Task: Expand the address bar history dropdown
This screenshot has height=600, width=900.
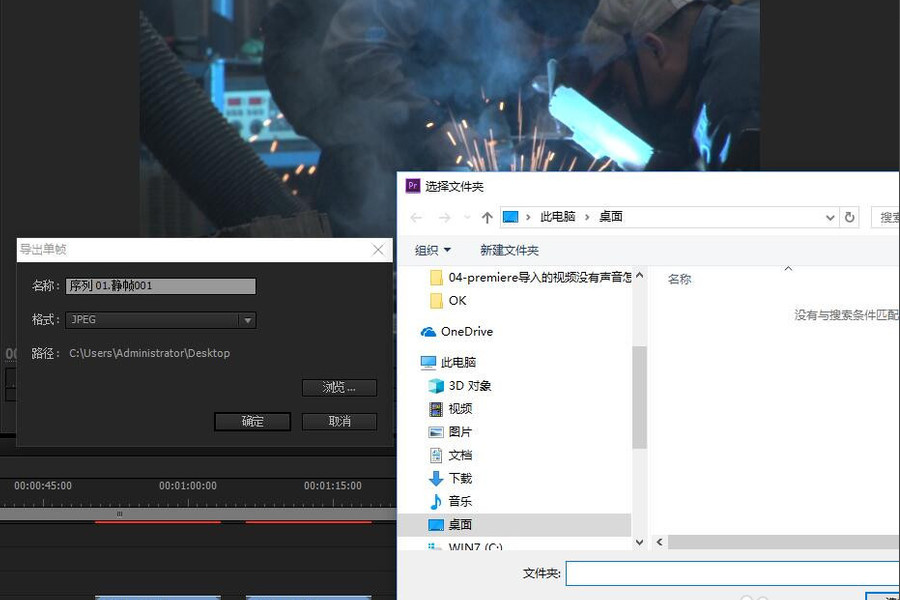Action: tap(830, 216)
